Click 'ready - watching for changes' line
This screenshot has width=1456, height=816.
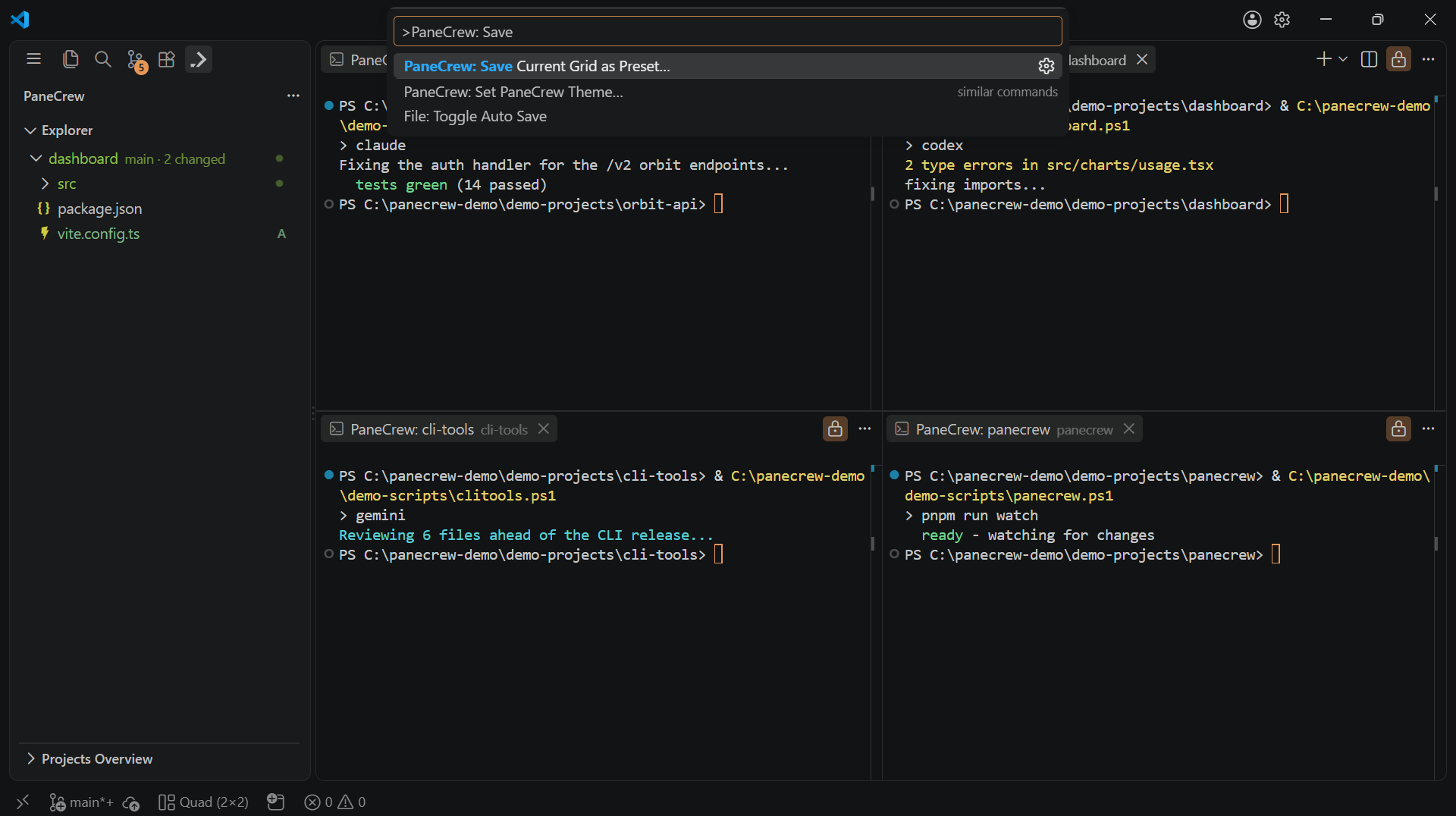tap(1037, 535)
